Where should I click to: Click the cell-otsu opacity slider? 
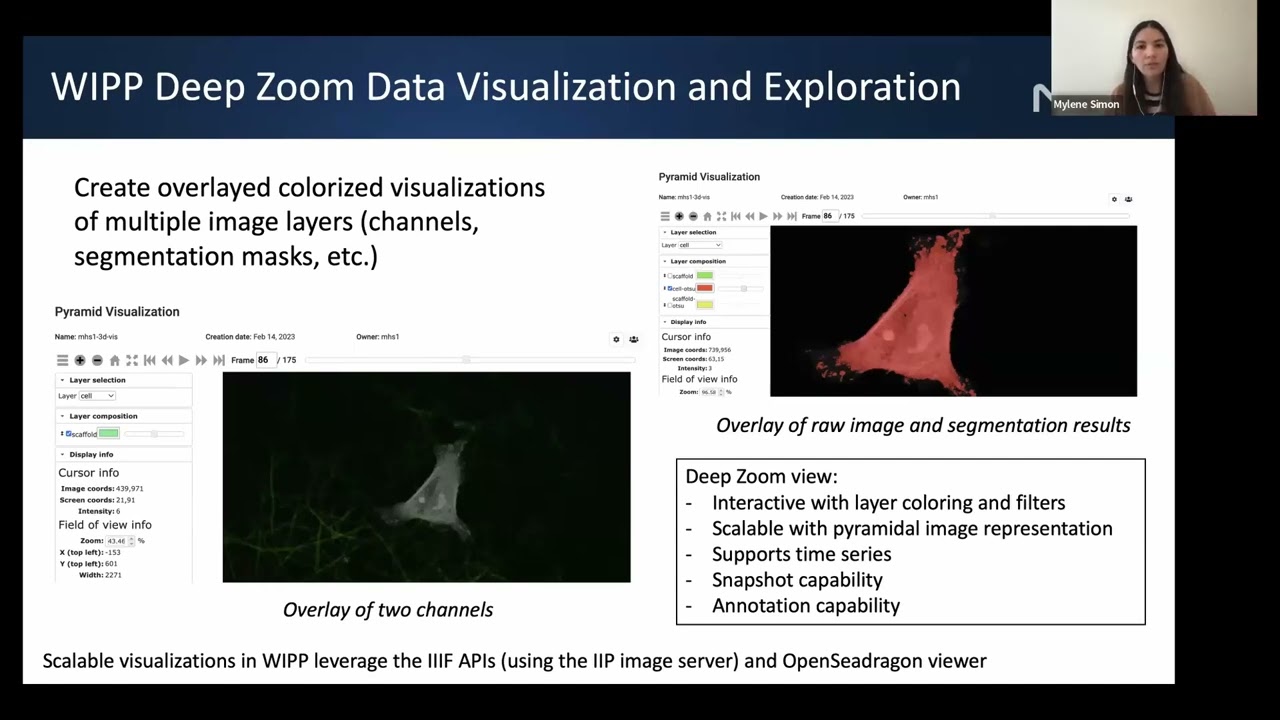pos(740,288)
